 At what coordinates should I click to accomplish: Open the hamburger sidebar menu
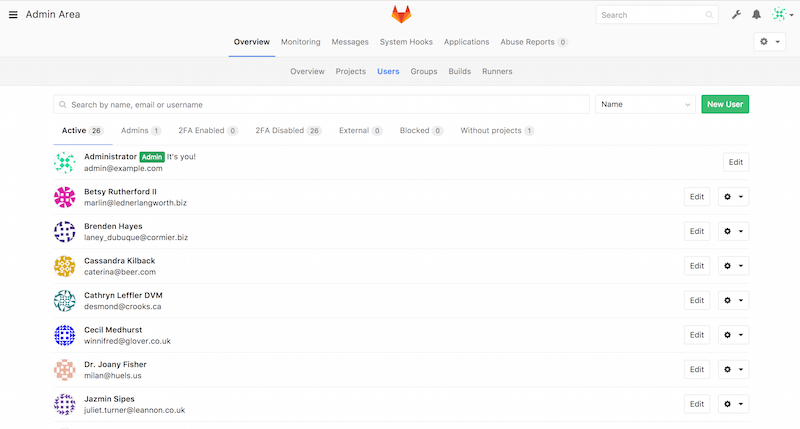(x=13, y=15)
